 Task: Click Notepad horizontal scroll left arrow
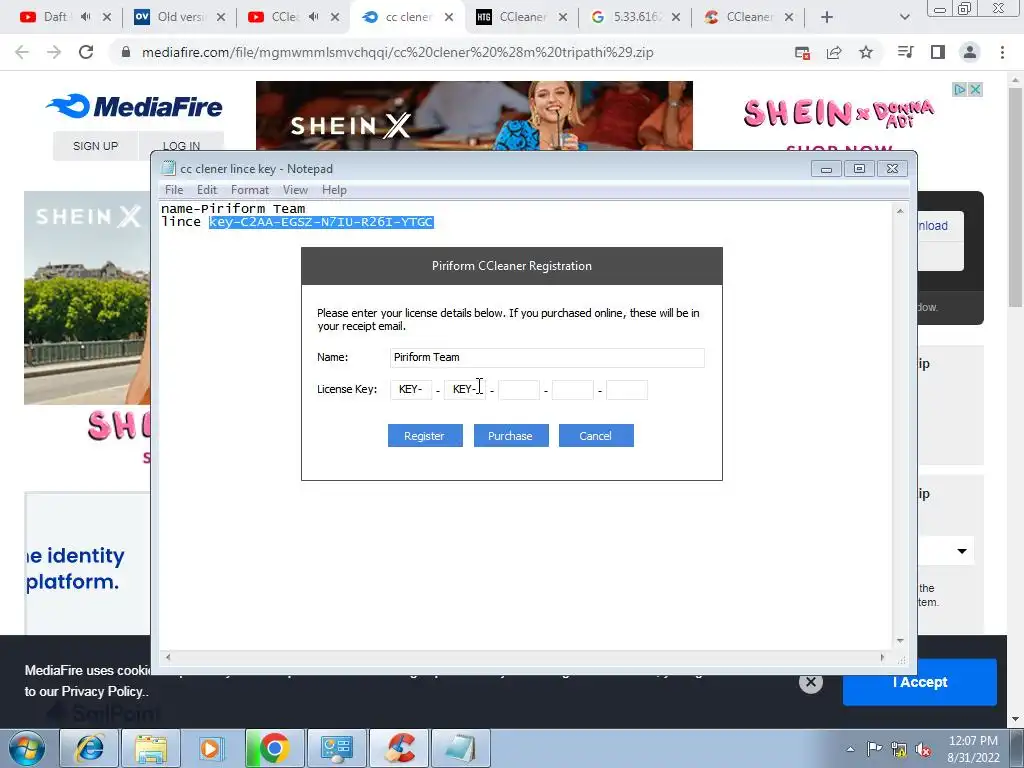[x=168, y=657]
